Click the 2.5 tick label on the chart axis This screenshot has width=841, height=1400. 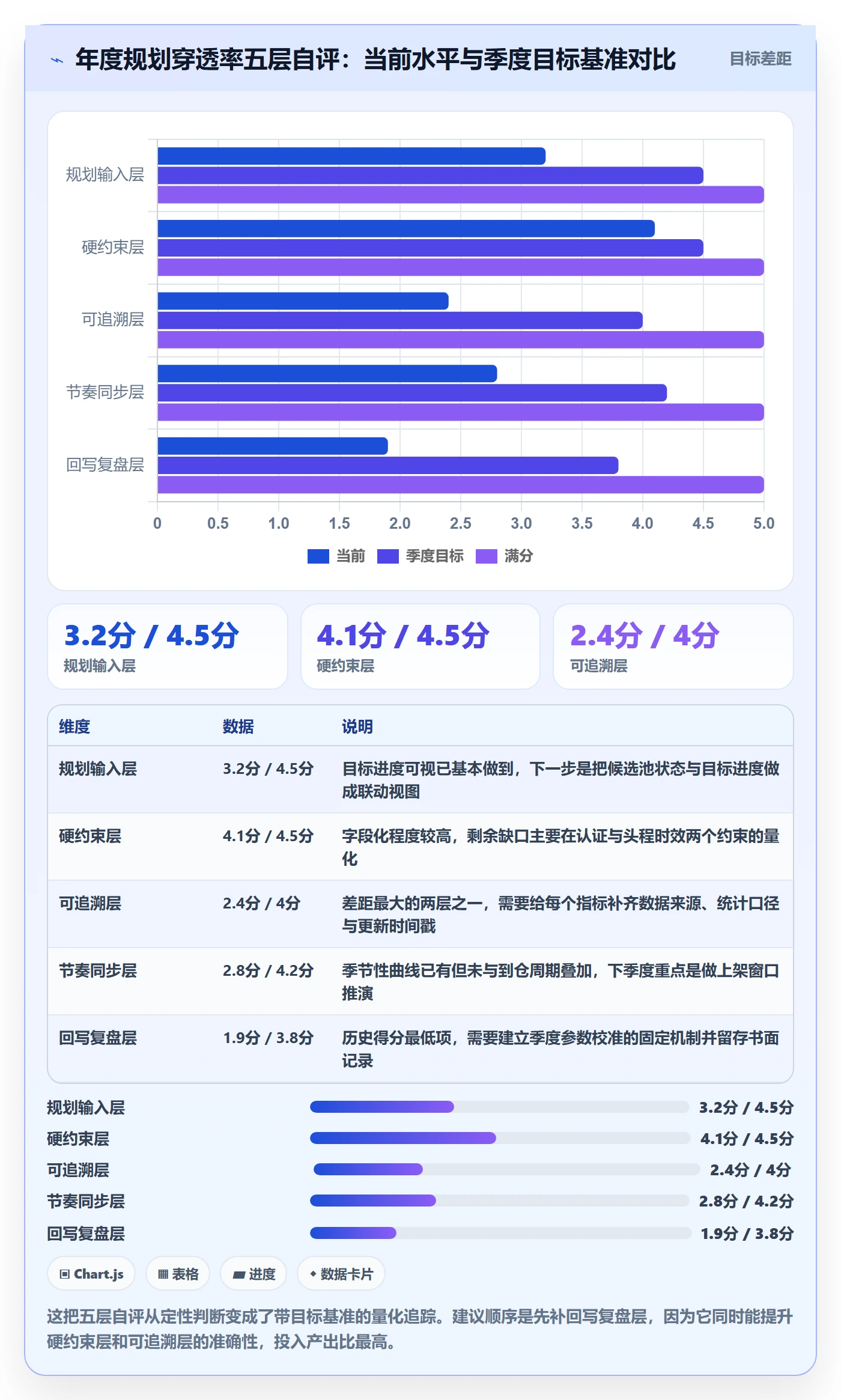click(x=461, y=523)
